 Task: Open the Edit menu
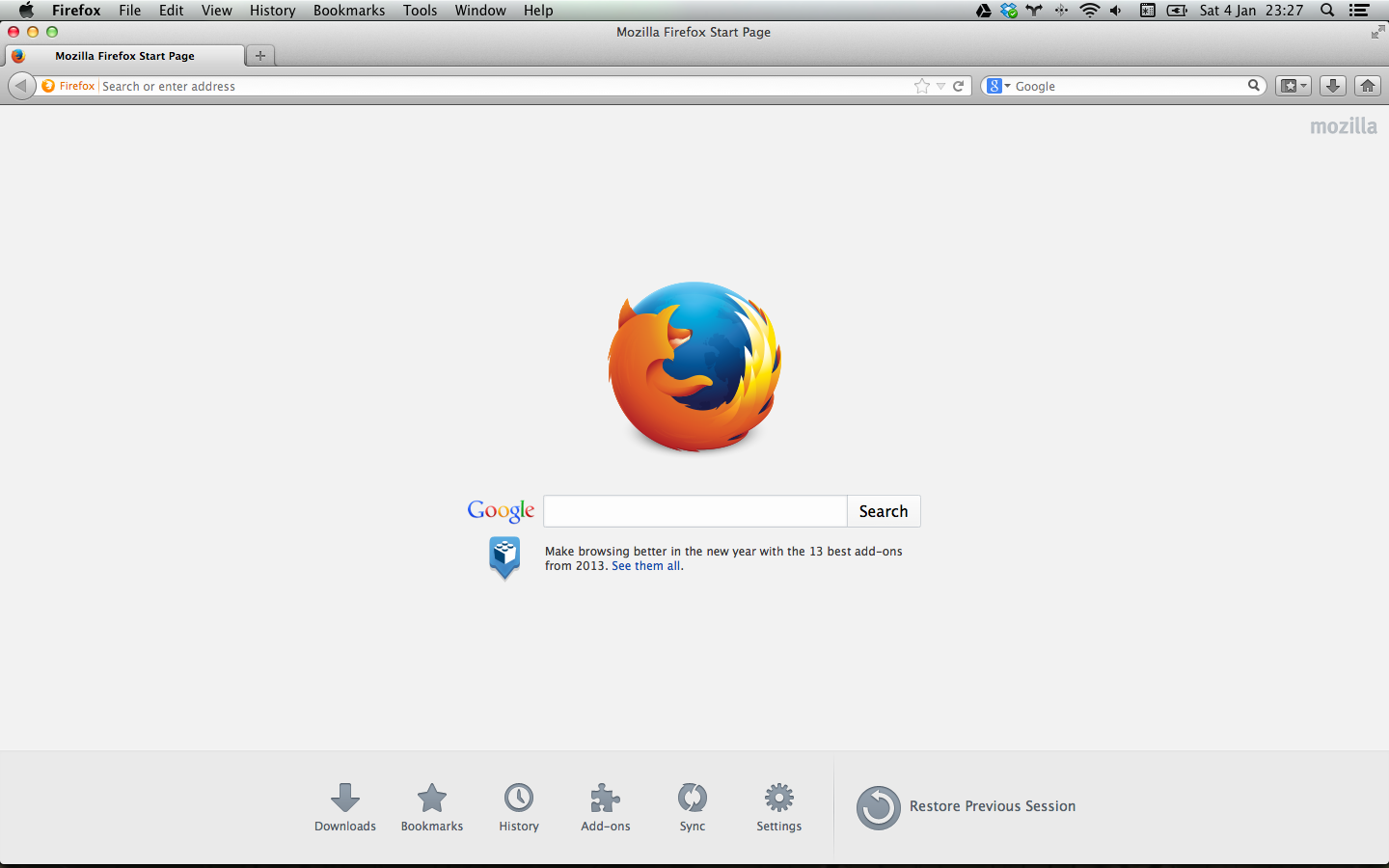(172, 11)
